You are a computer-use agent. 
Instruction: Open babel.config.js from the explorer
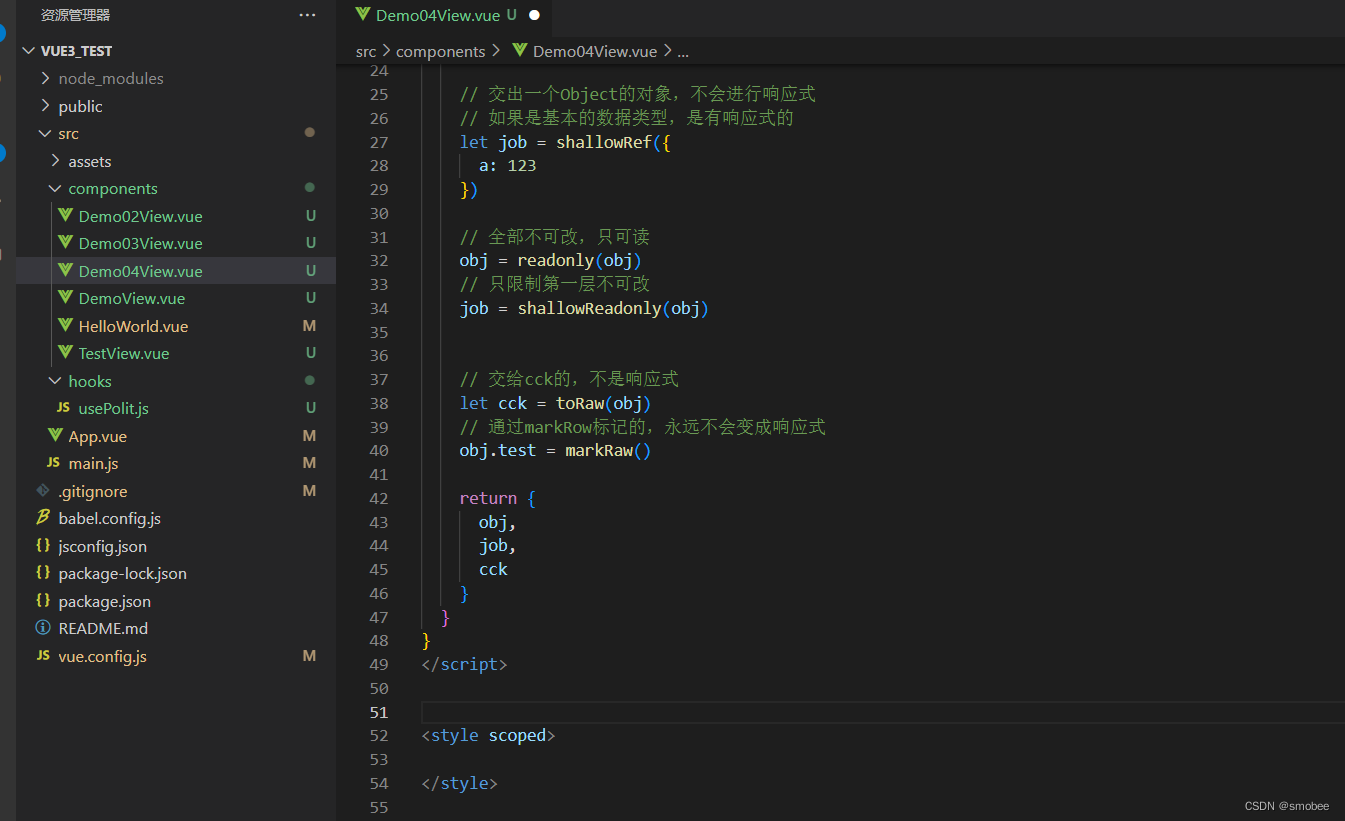click(109, 518)
